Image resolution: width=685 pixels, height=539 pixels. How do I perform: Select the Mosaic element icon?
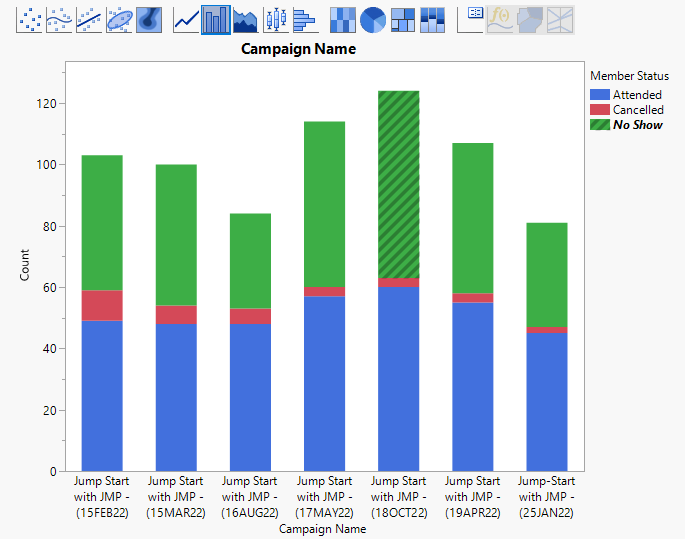(432, 20)
